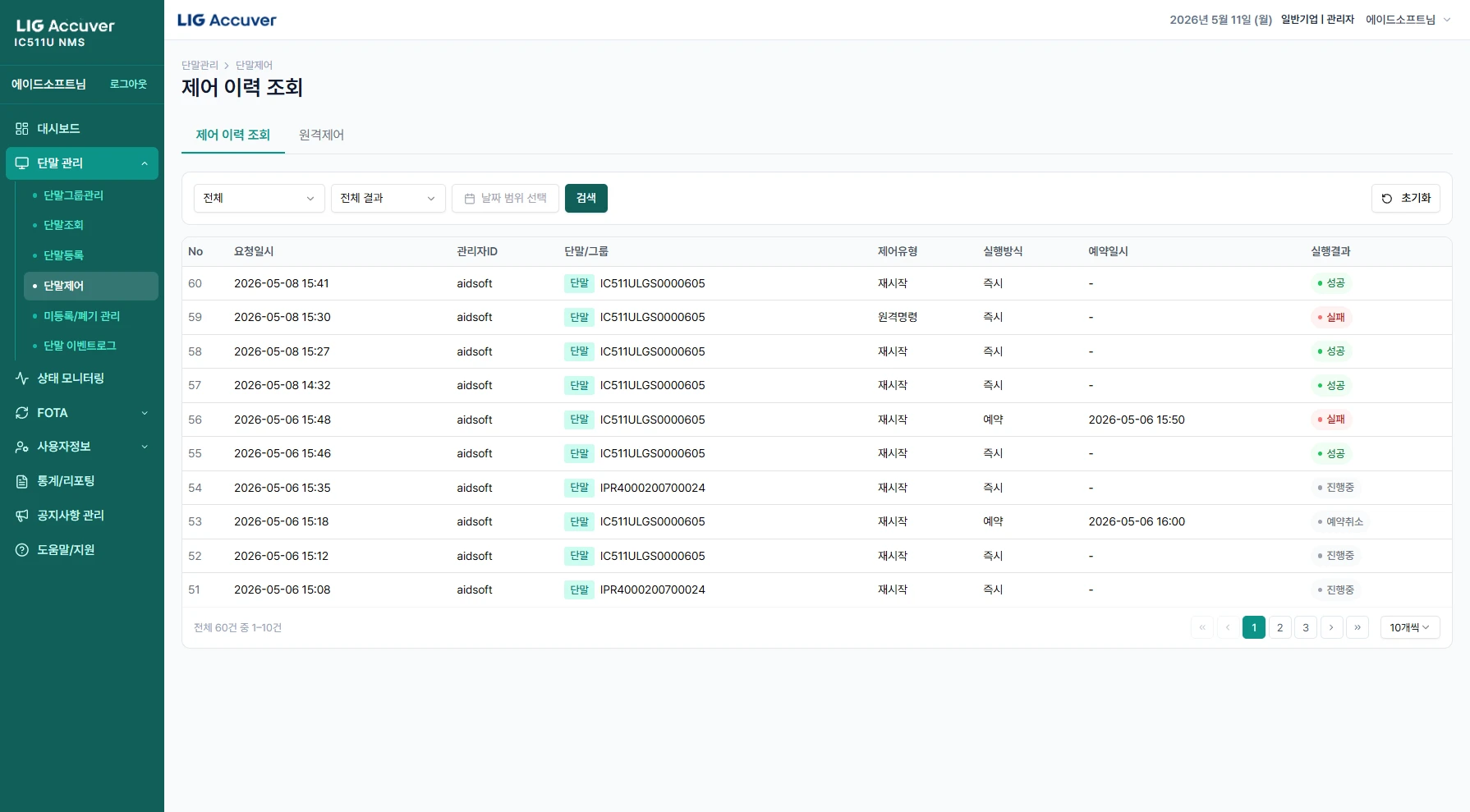Switch to the 원격제어 tab
1470x812 pixels.
point(321,135)
